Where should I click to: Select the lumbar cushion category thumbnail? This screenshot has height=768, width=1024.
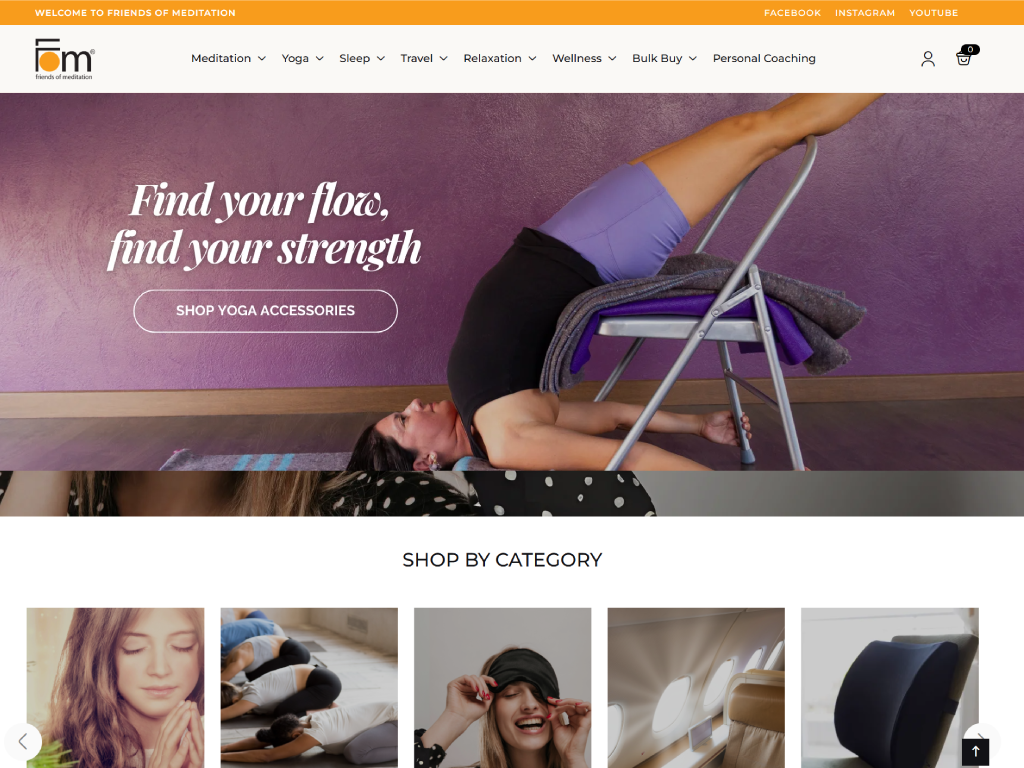point(889,688)
